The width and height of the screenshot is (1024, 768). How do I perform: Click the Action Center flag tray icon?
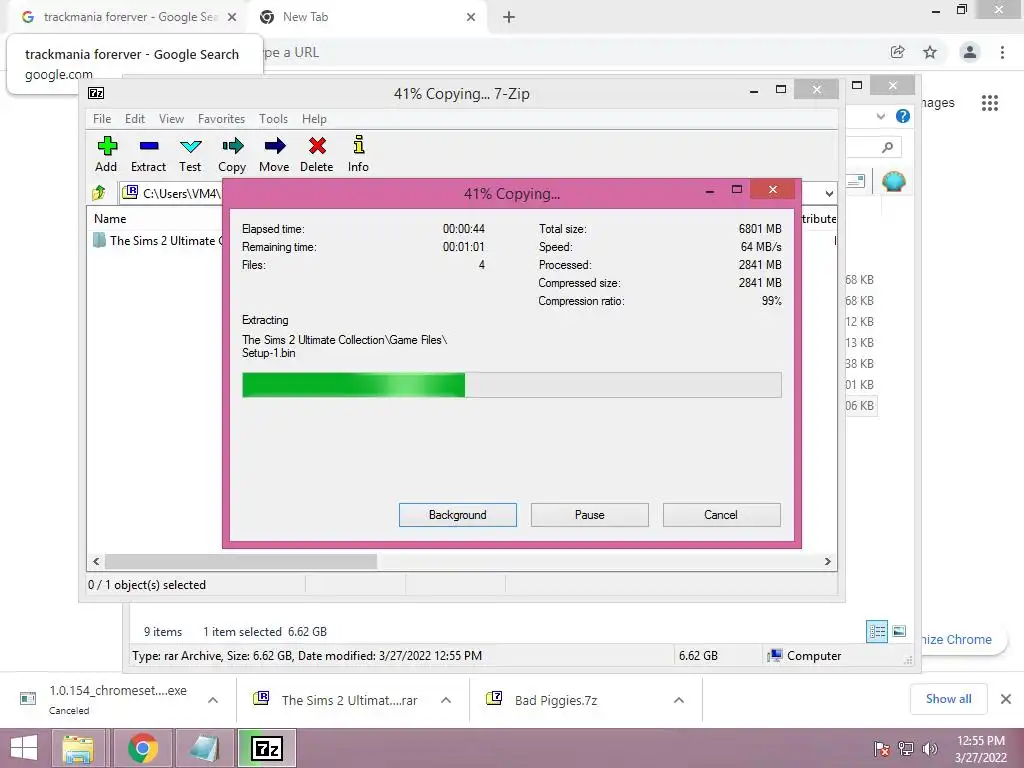(x=881, y=748)
